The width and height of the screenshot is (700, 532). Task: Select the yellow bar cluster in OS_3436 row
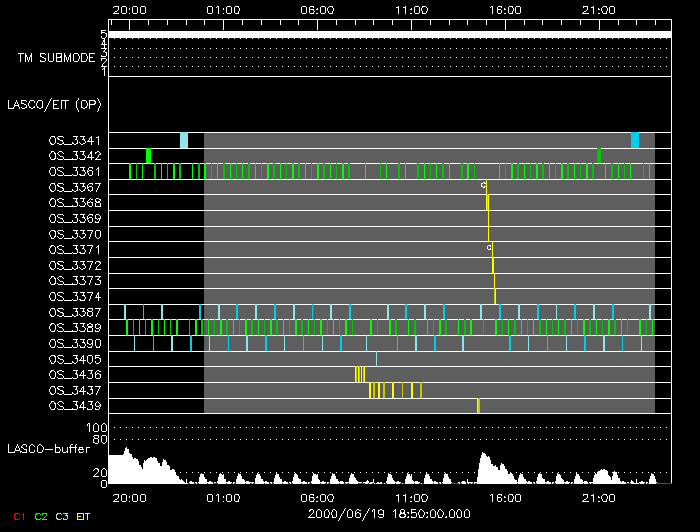pos(359,374)
